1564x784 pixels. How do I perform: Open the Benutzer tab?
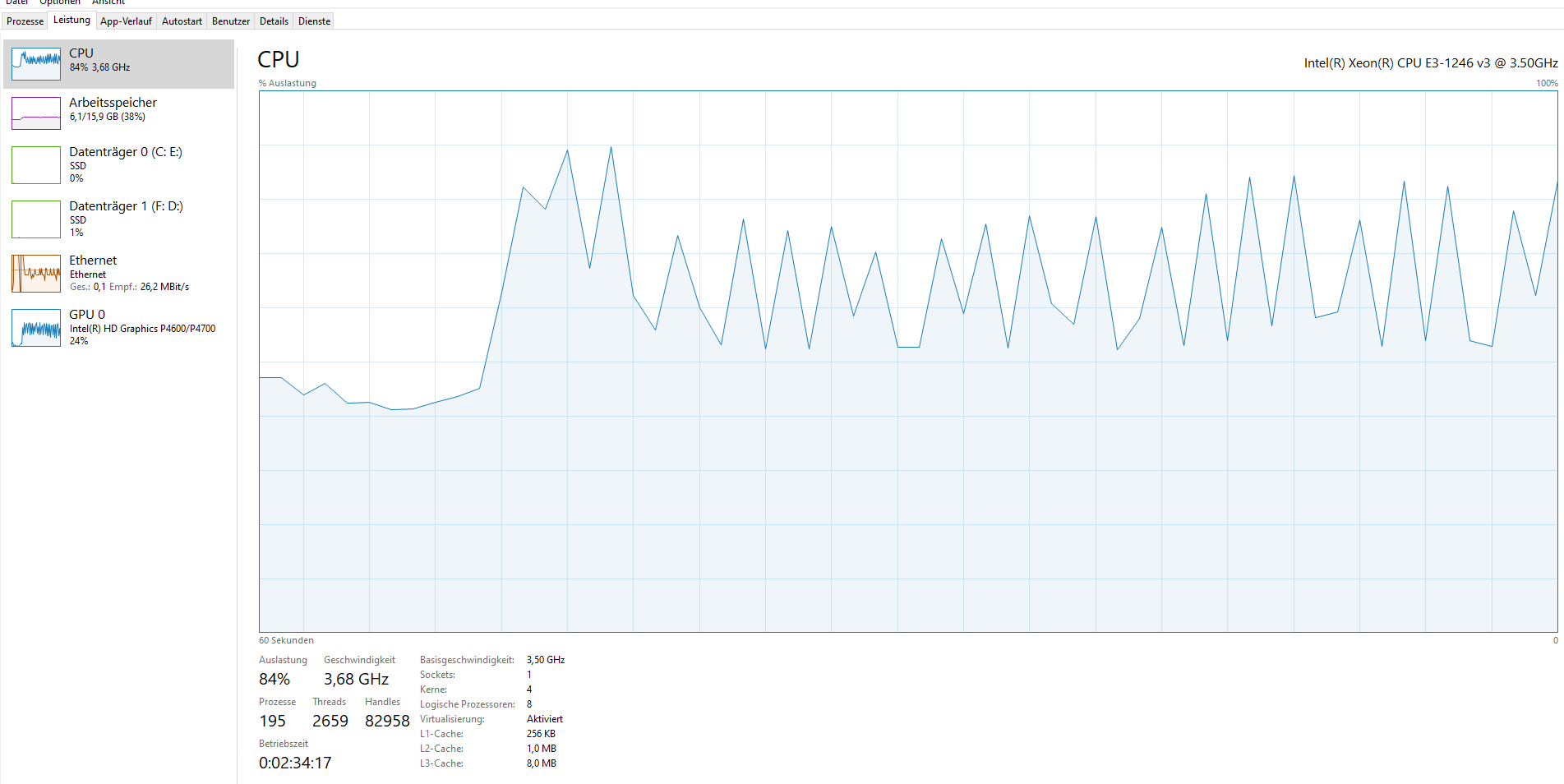tap(231, 21)
